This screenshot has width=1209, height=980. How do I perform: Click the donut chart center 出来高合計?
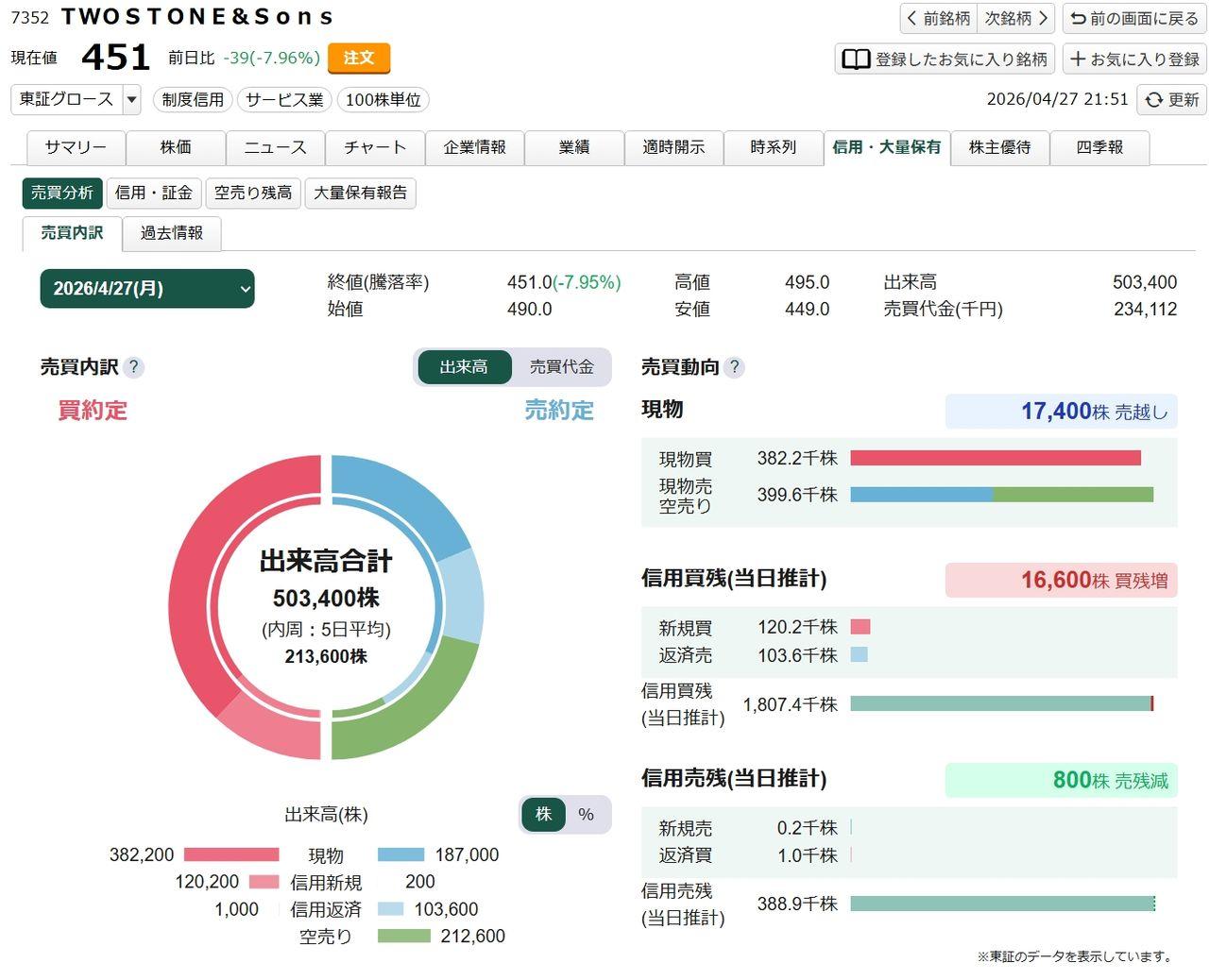[x=326, y=561]
